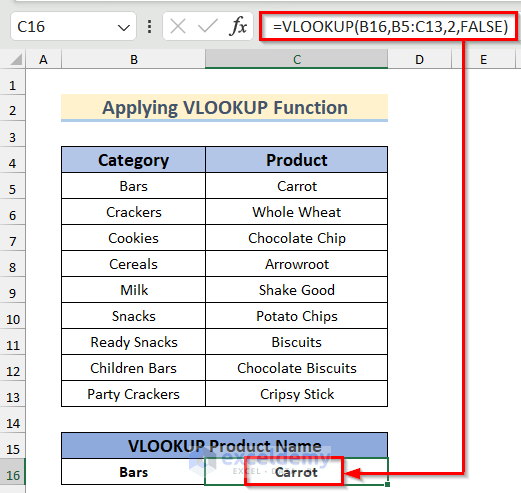Click the formula bar options three-dot handle
The image size is (521, 493).
150,26
